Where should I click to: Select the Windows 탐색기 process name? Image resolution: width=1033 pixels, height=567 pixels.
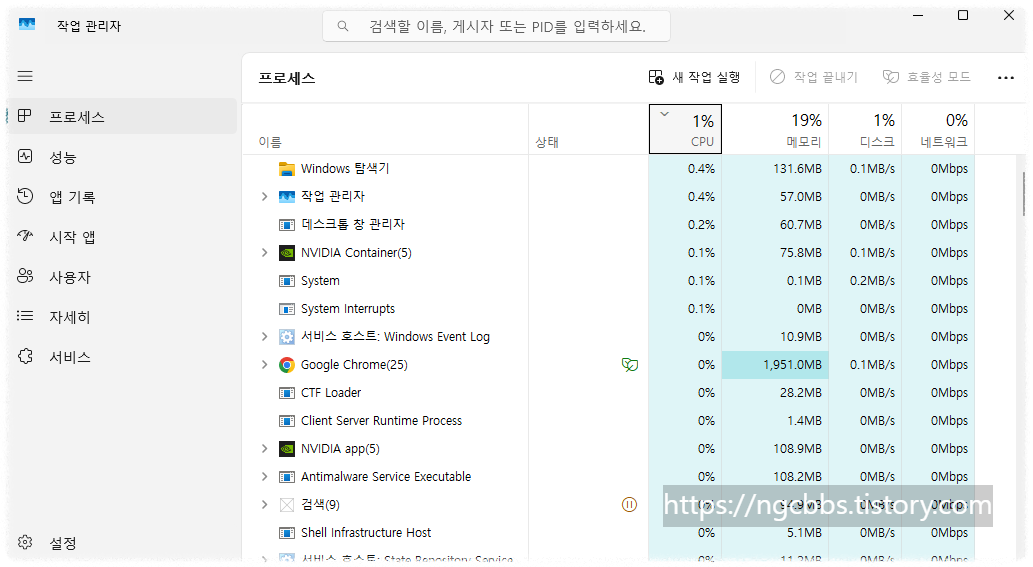tap(345, 169)
